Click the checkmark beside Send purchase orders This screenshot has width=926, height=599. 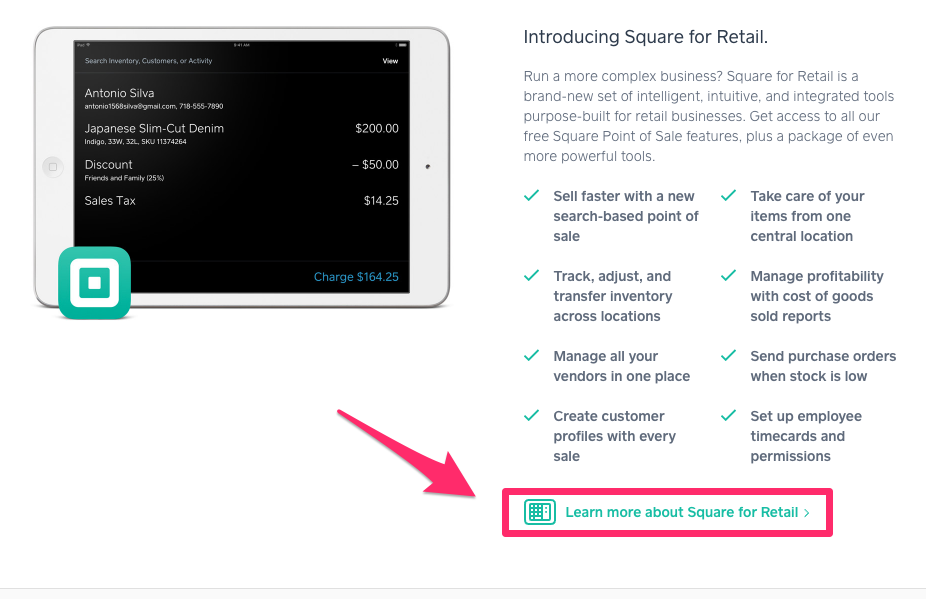pos(729,355)
